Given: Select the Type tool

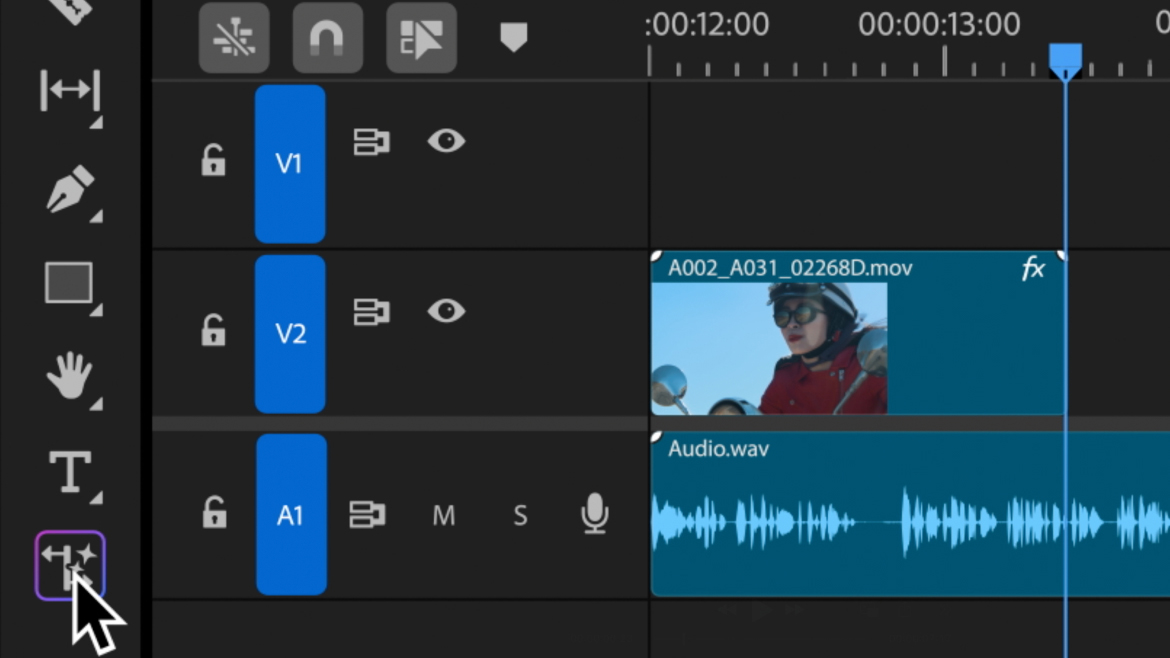Looking at the screenshot, I should pos(70,471).
